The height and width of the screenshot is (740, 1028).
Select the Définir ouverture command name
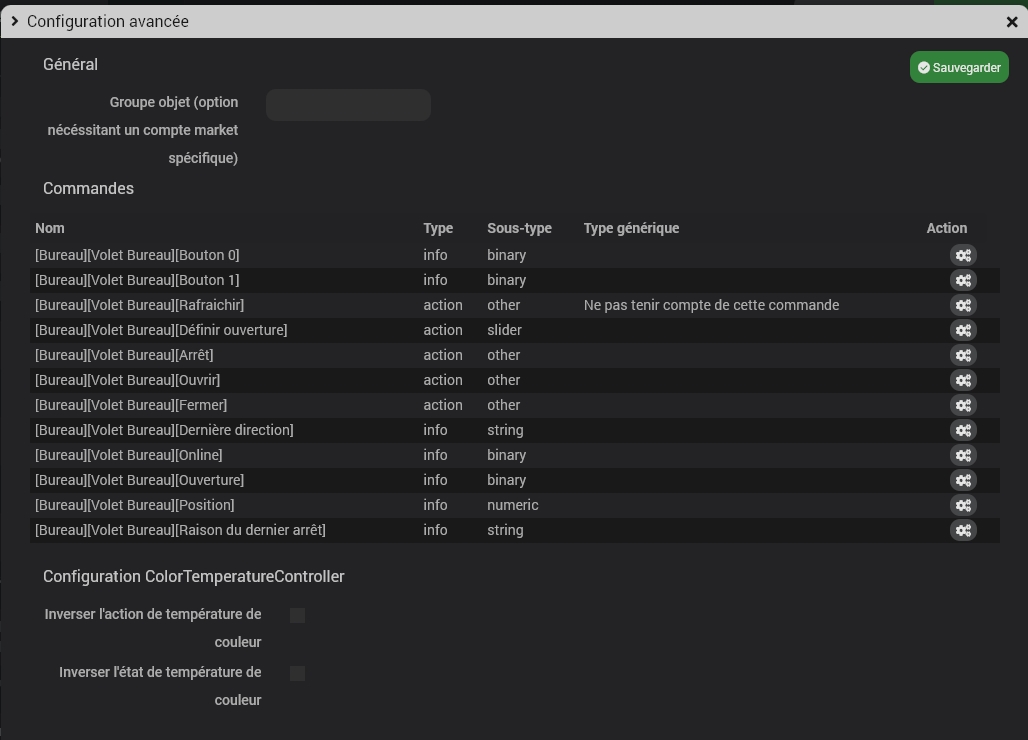click(x=161, y=330)
